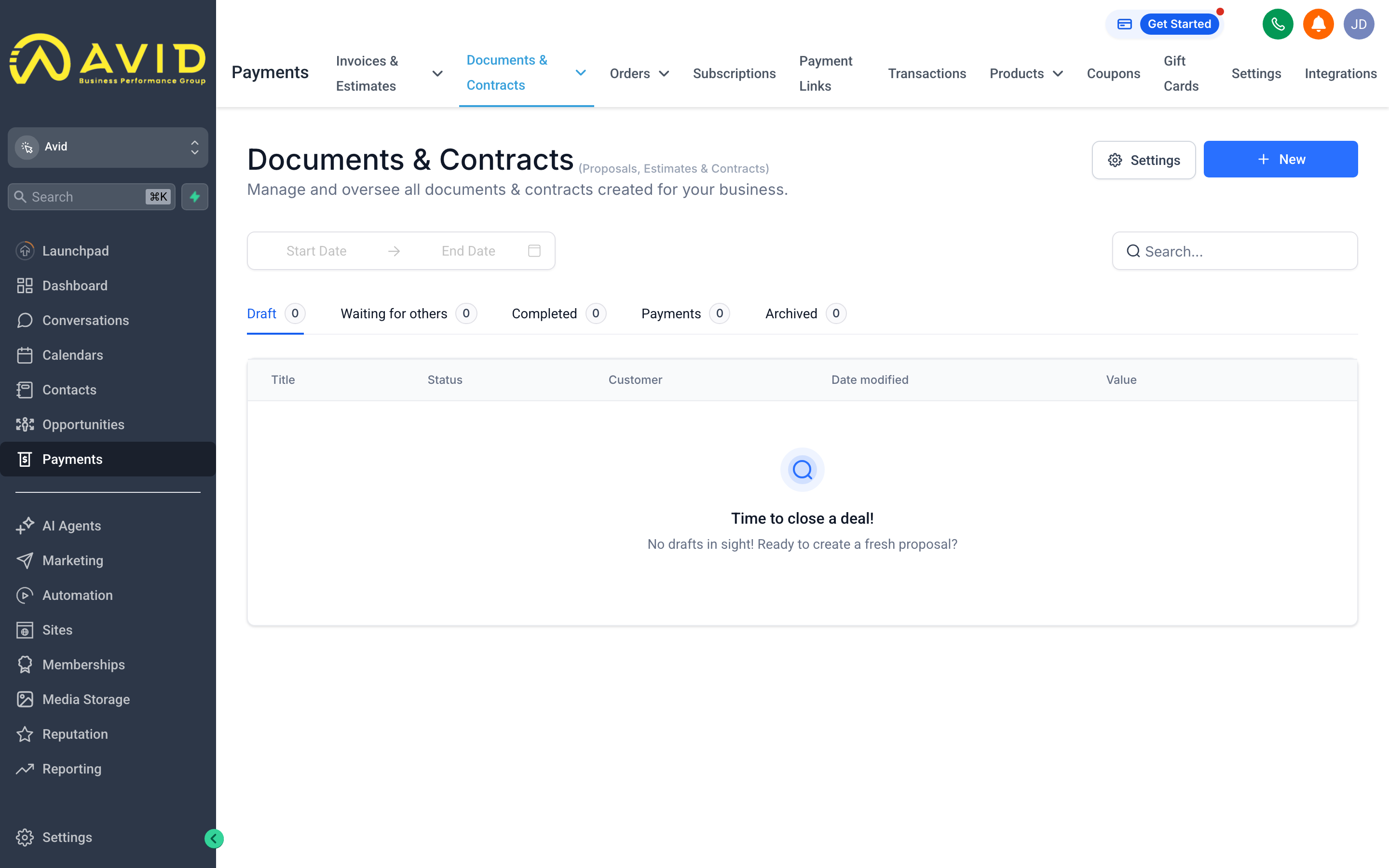Viewport: 1389px width, 868px height.
Task: Sort by the Title column header
Action: pyautogui.click(x=283, y=380)
